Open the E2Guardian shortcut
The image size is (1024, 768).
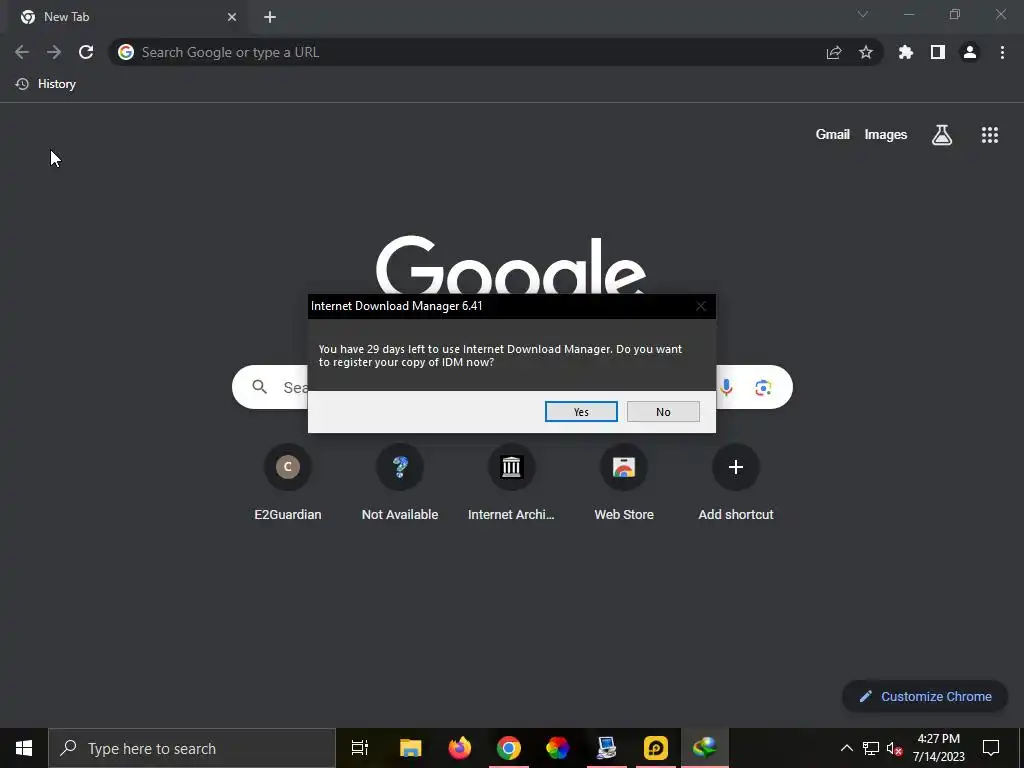pos(288,483)
